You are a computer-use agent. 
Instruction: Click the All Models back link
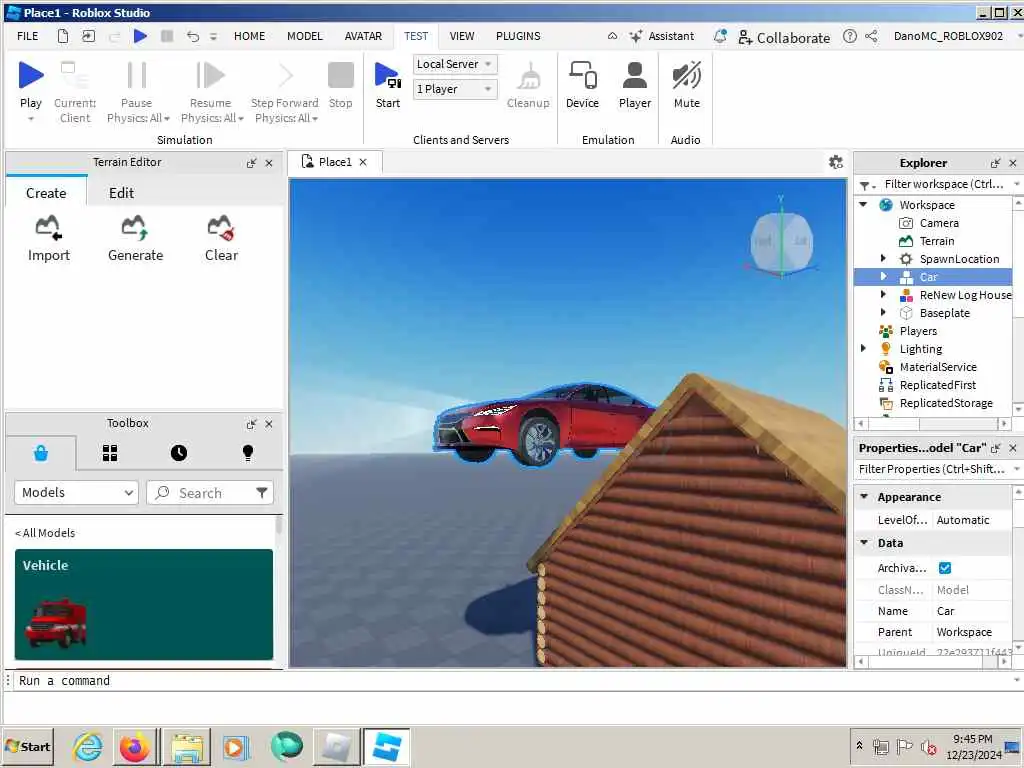click(45, 533)
